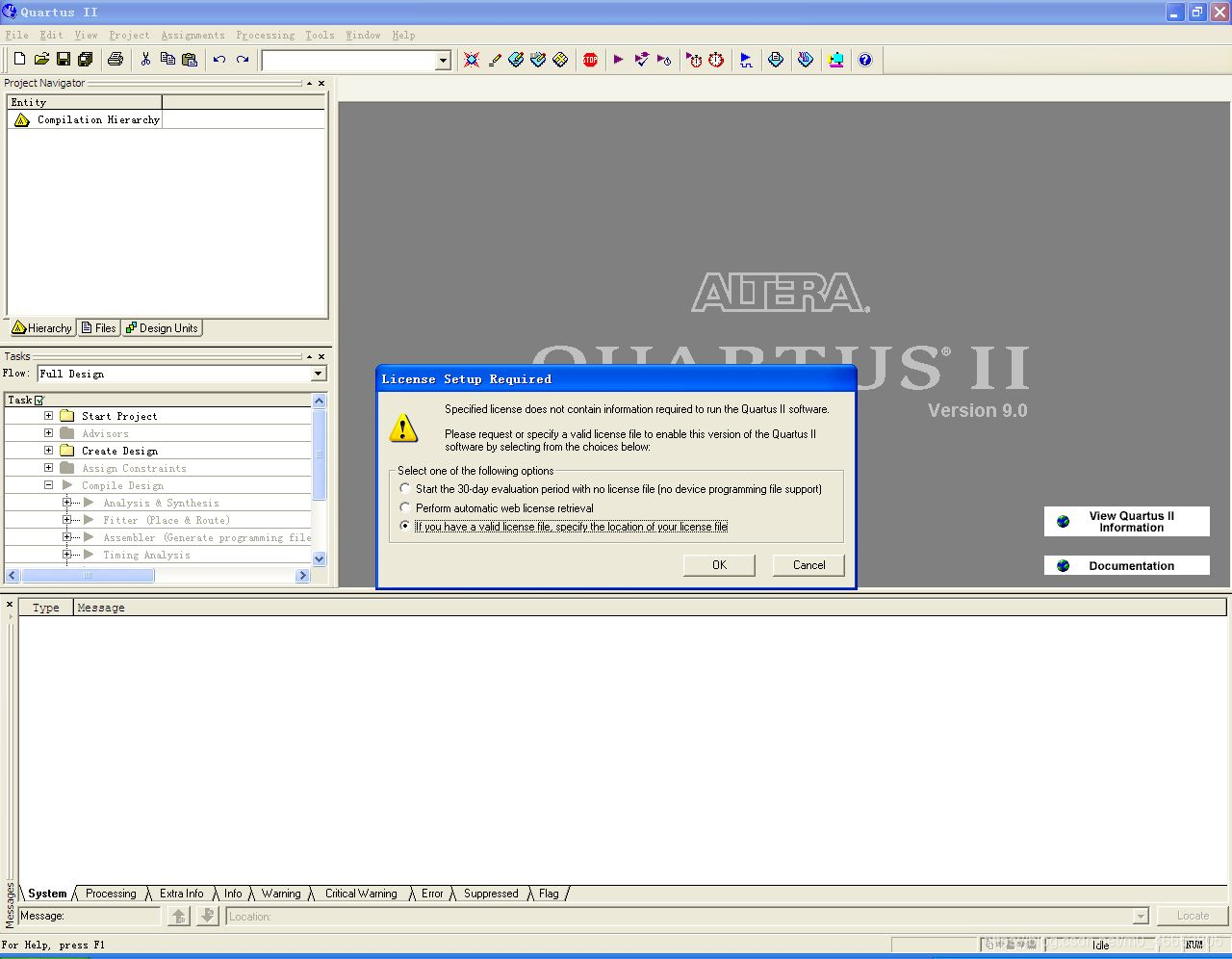
Task: Switch to the Critical Warning messages tab
Action: coord(361,894)
